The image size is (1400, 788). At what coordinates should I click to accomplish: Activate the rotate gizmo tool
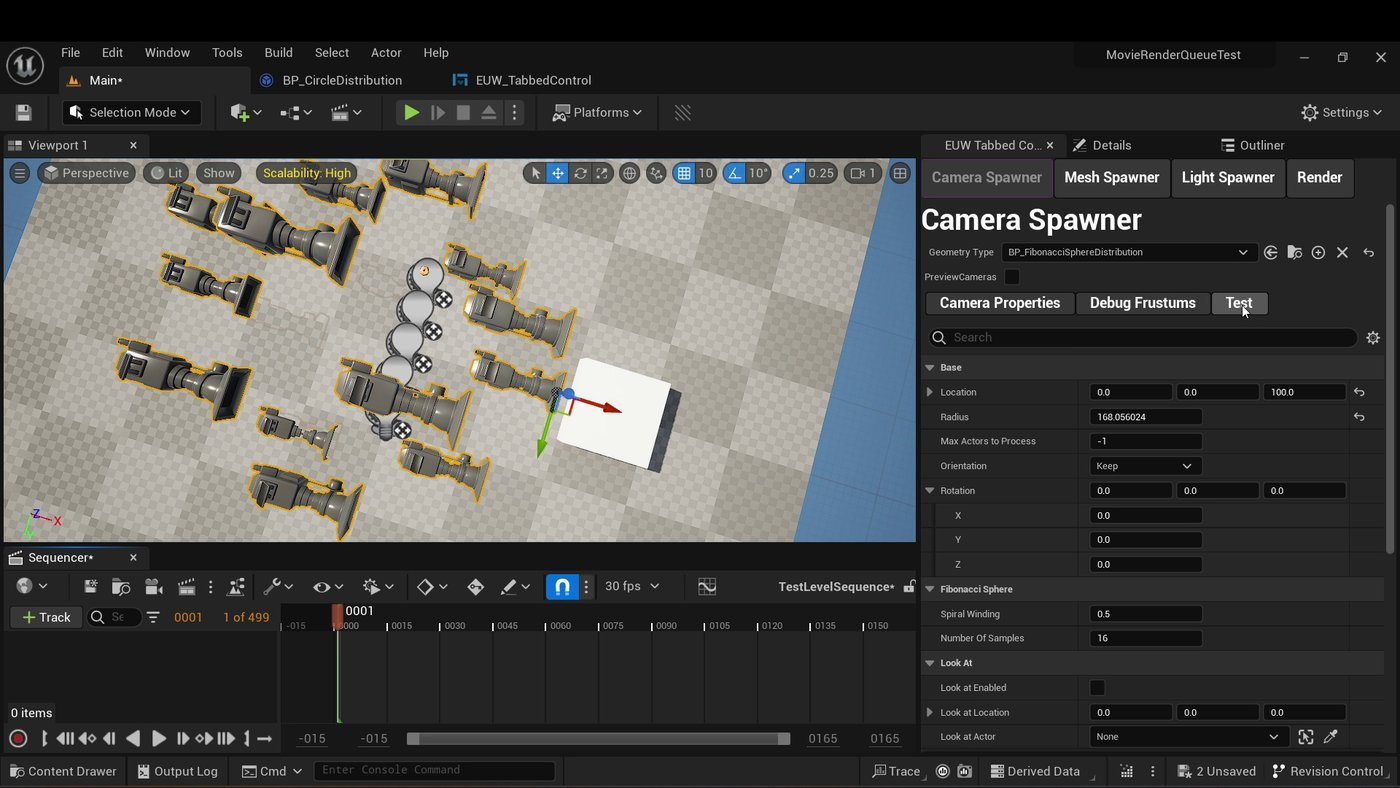click(580, 173)
